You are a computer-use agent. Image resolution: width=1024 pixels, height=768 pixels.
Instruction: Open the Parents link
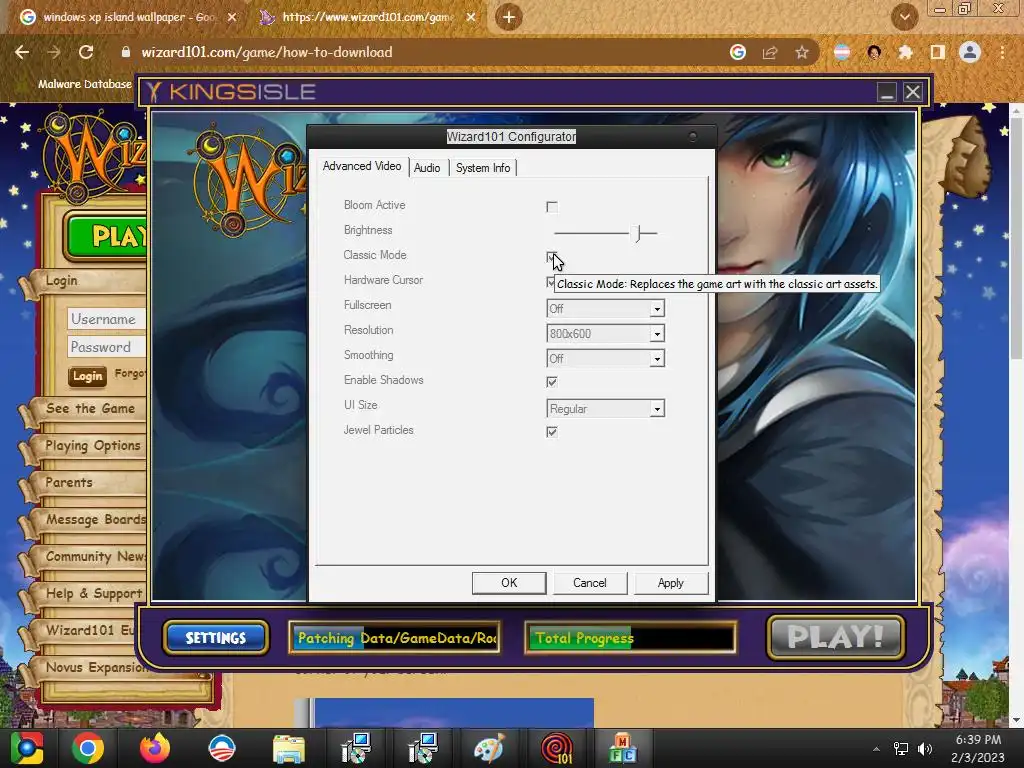tap(69, 483)
